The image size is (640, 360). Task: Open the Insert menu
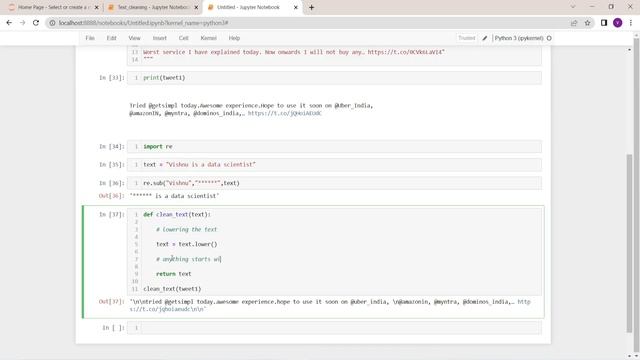pyautogui.click(x=160, y=38)
